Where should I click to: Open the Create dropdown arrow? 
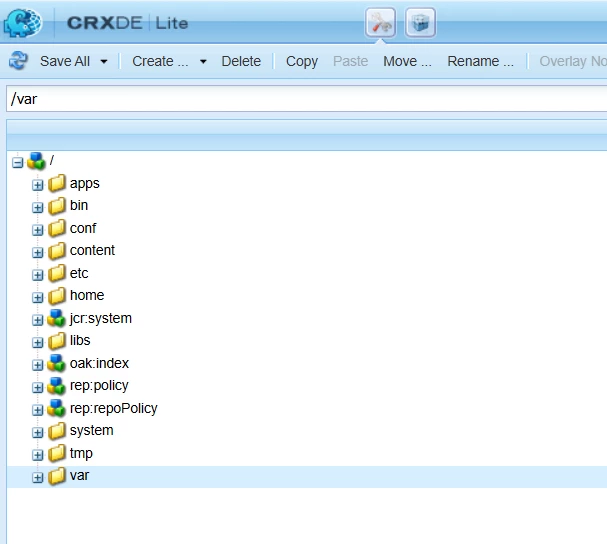pyautogui.click(x=203, y=61)
